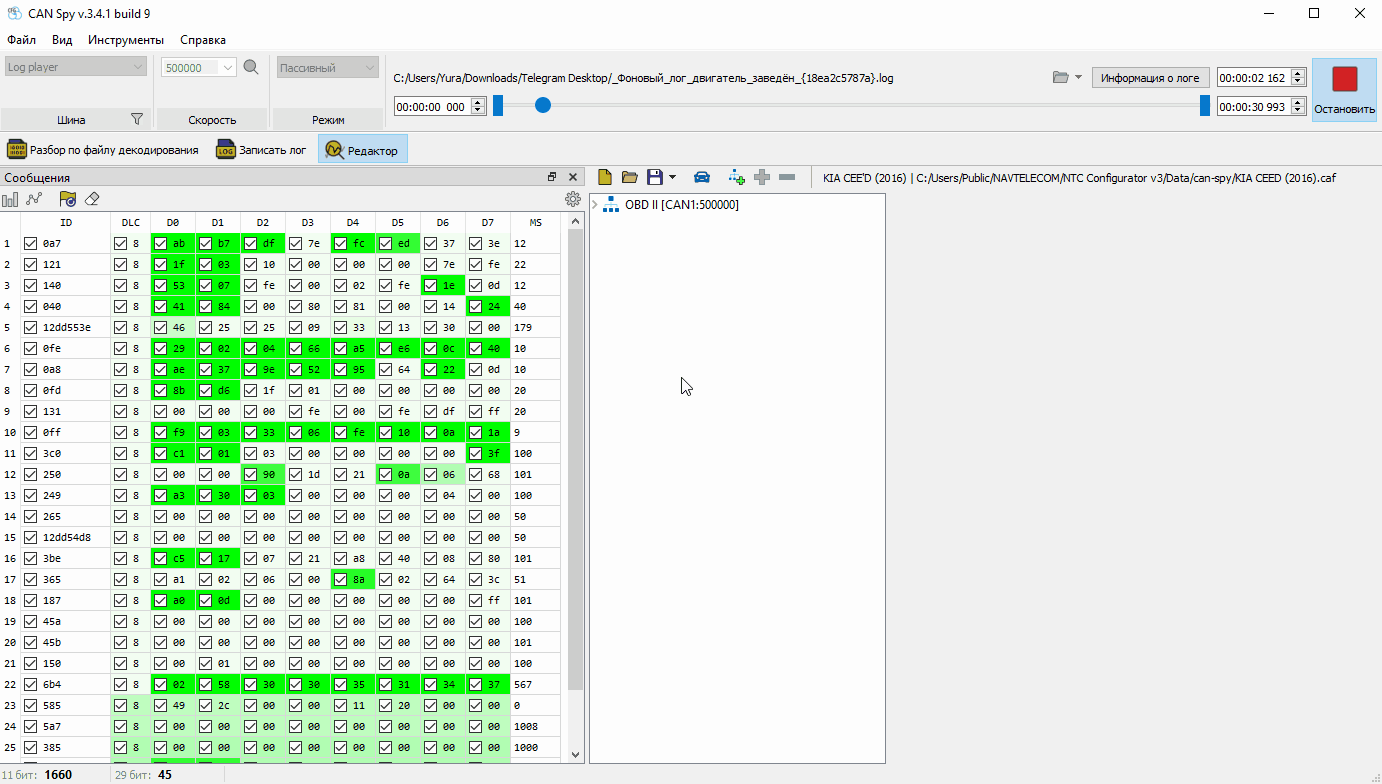
Task: Click the Разбор по файлу декодирования button
Action: 102,150
